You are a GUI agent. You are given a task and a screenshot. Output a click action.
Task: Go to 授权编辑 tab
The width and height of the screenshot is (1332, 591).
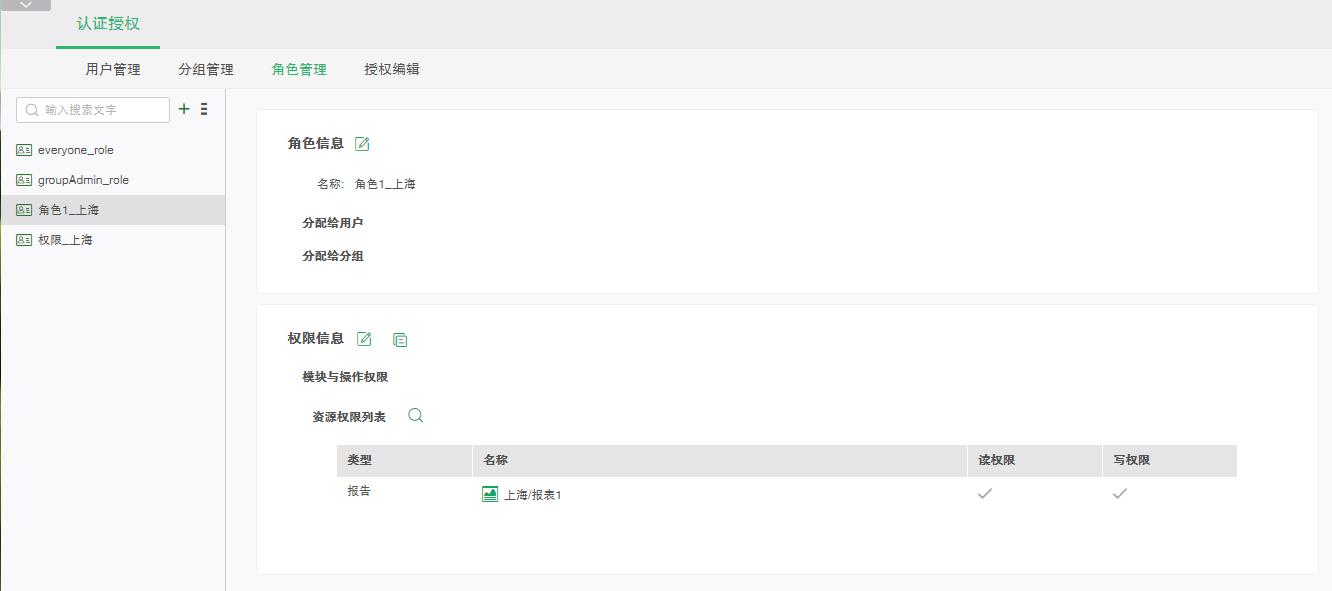[x=392, y=70]
